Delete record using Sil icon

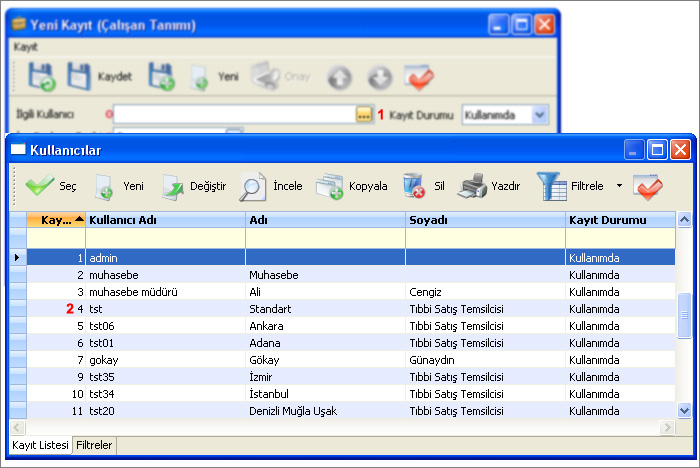414,186
